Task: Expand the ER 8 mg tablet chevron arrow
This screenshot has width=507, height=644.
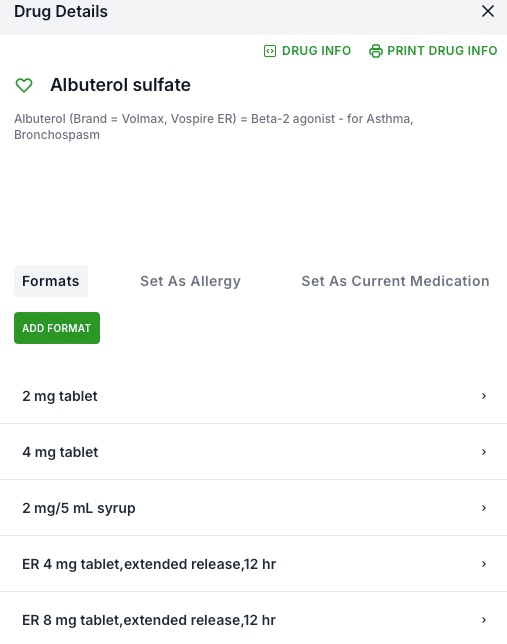Action: click(484, 620)
